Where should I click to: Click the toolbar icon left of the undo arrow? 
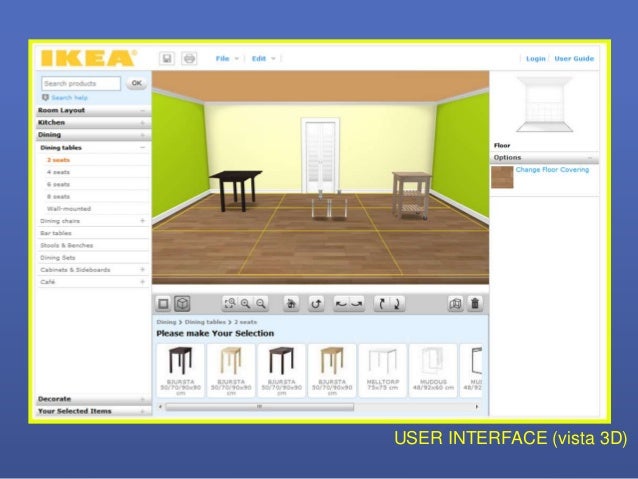pos(291,304)
